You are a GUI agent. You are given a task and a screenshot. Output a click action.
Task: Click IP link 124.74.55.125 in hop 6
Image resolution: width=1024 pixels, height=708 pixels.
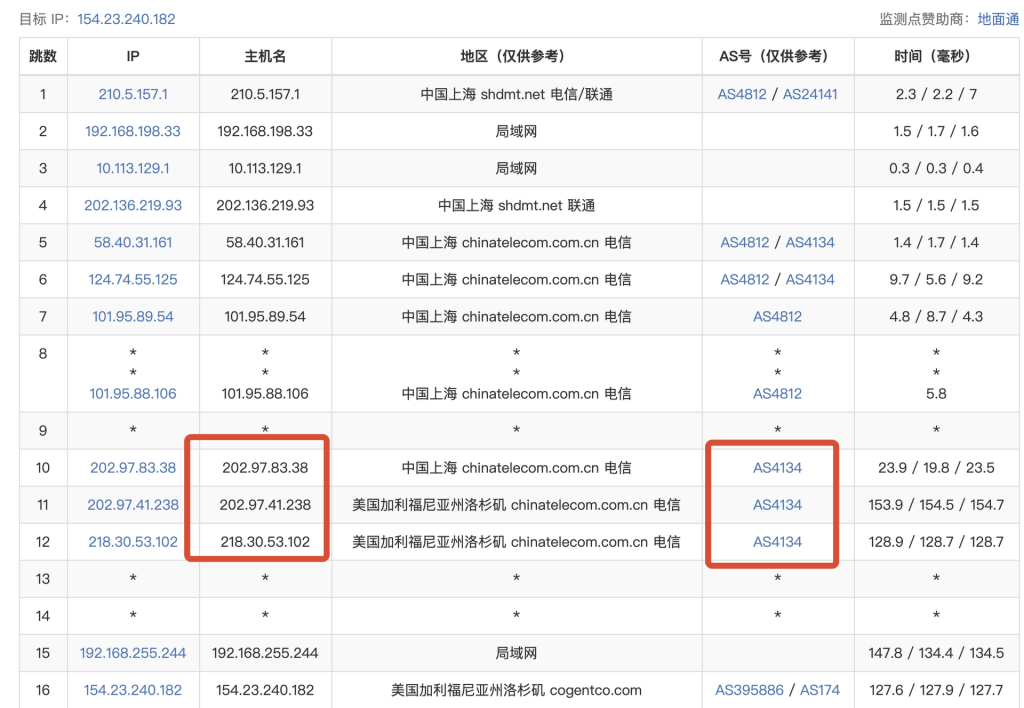tap(133, 279)
